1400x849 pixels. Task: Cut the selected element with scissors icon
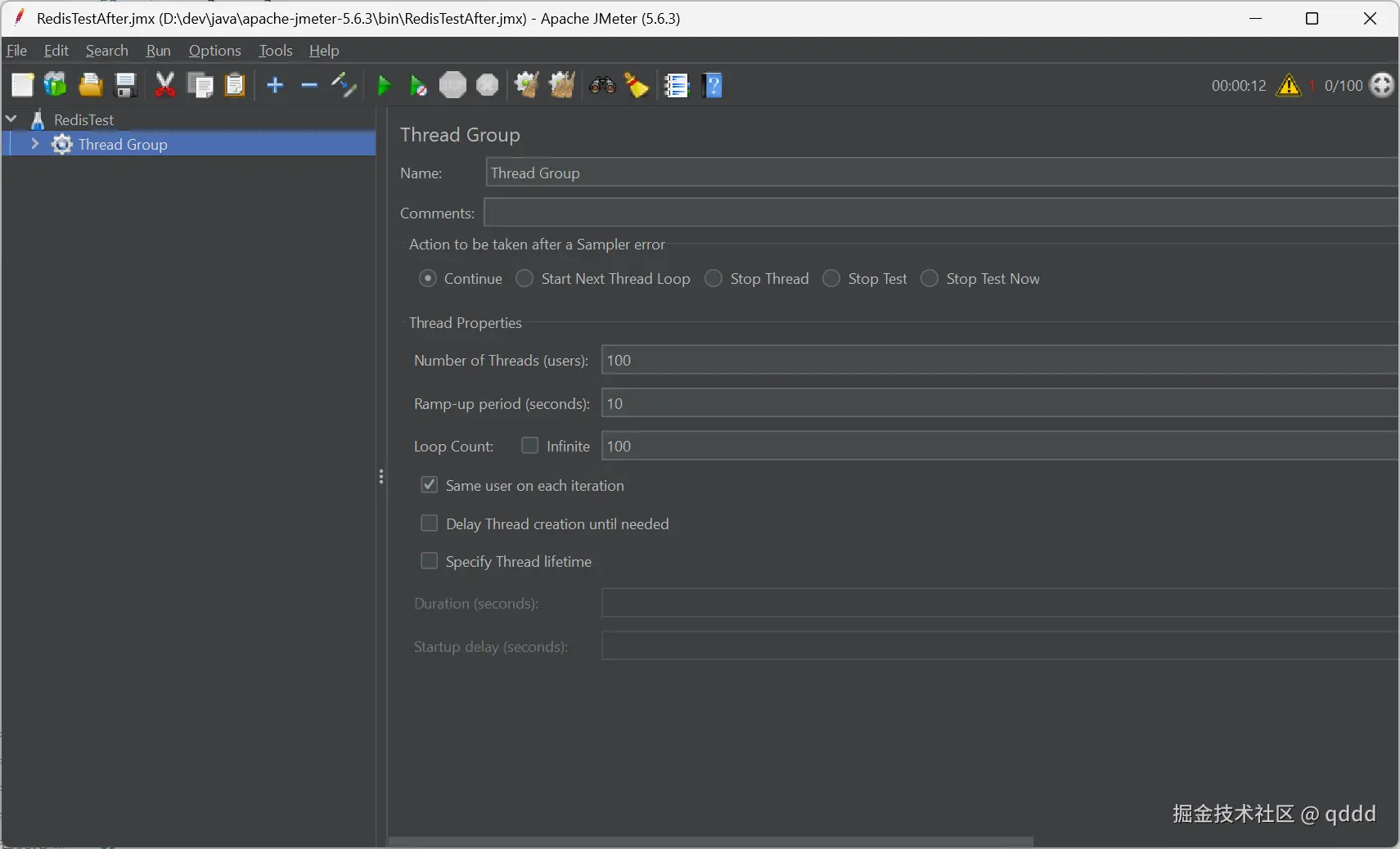165,85
